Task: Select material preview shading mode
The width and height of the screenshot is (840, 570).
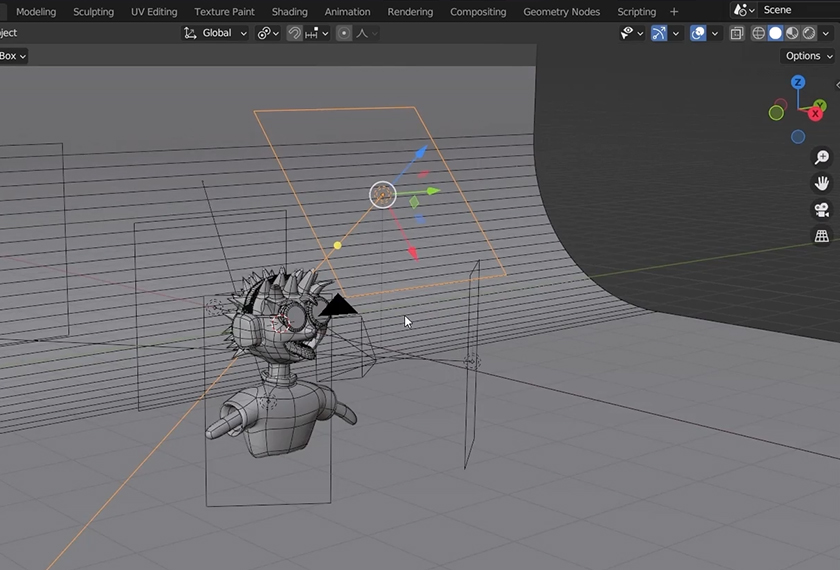Action: (792, 33)
